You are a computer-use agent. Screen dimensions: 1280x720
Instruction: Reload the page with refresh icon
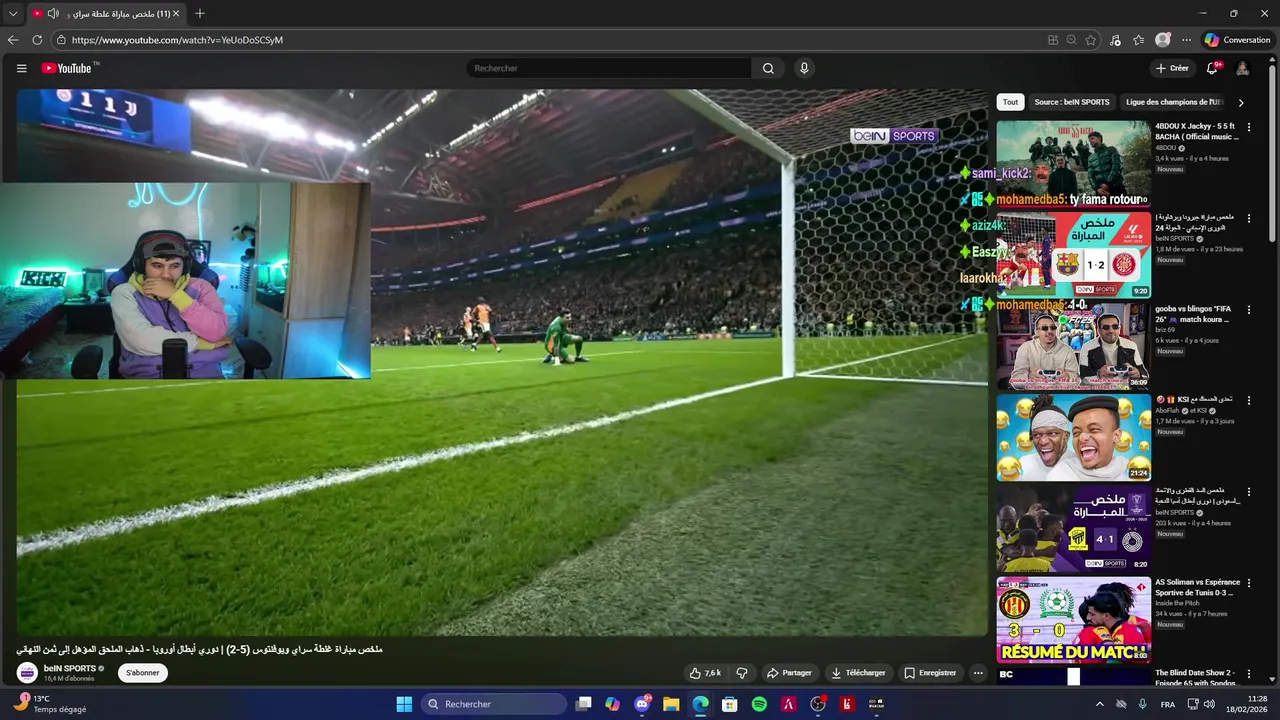click(x=37, y=40)
